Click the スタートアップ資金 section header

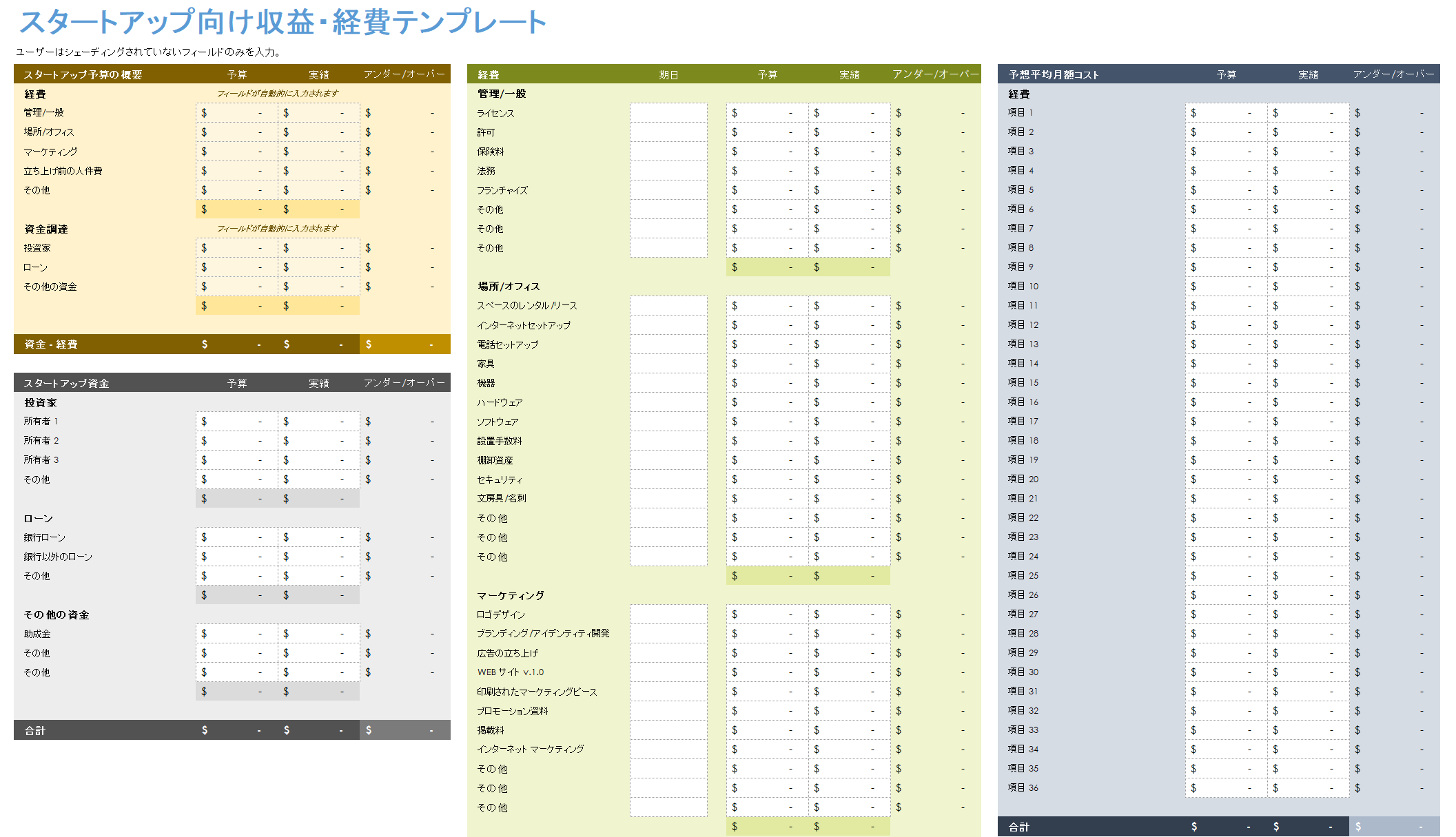(x=66, y=383)
